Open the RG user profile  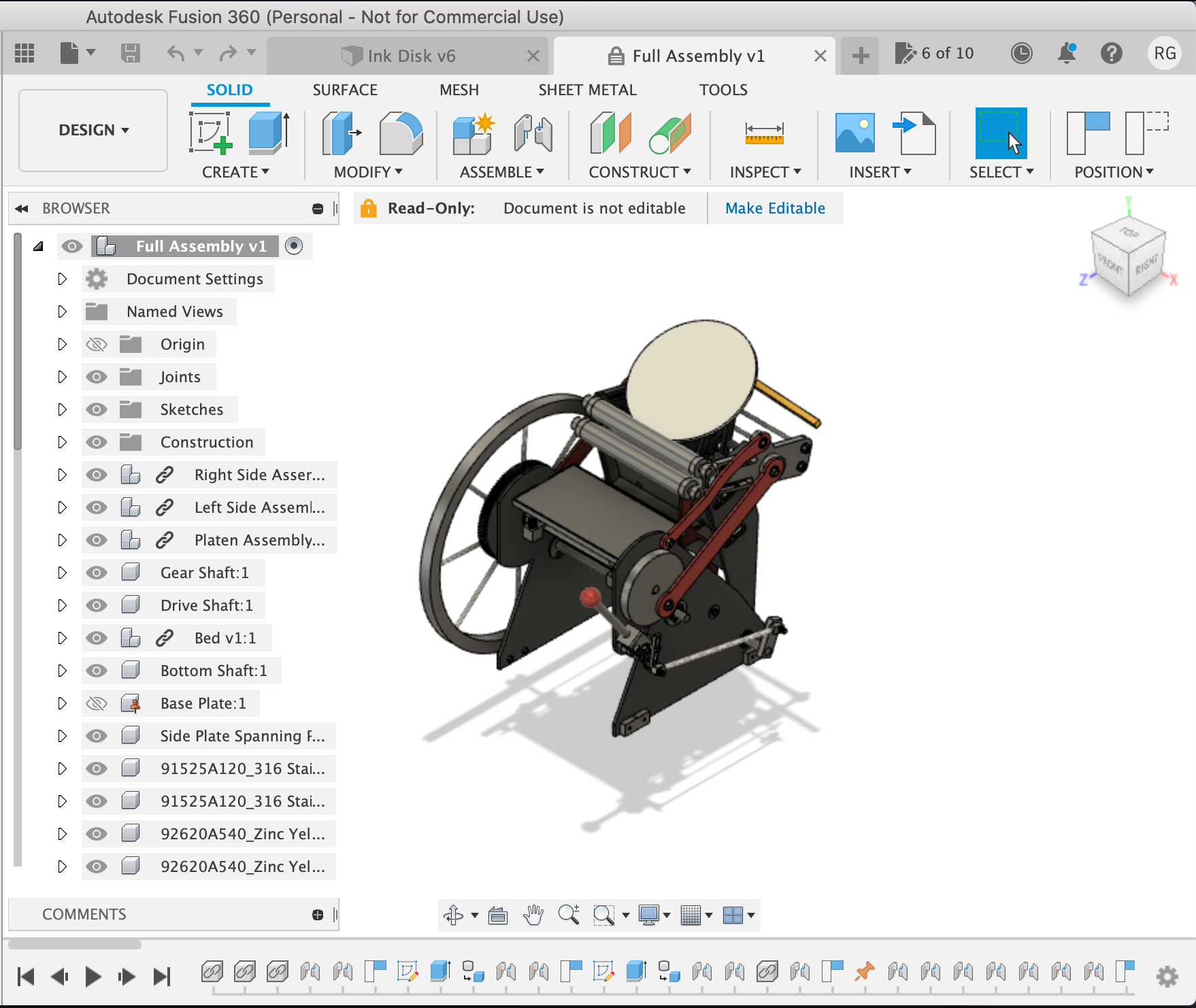click(1165, 53)
